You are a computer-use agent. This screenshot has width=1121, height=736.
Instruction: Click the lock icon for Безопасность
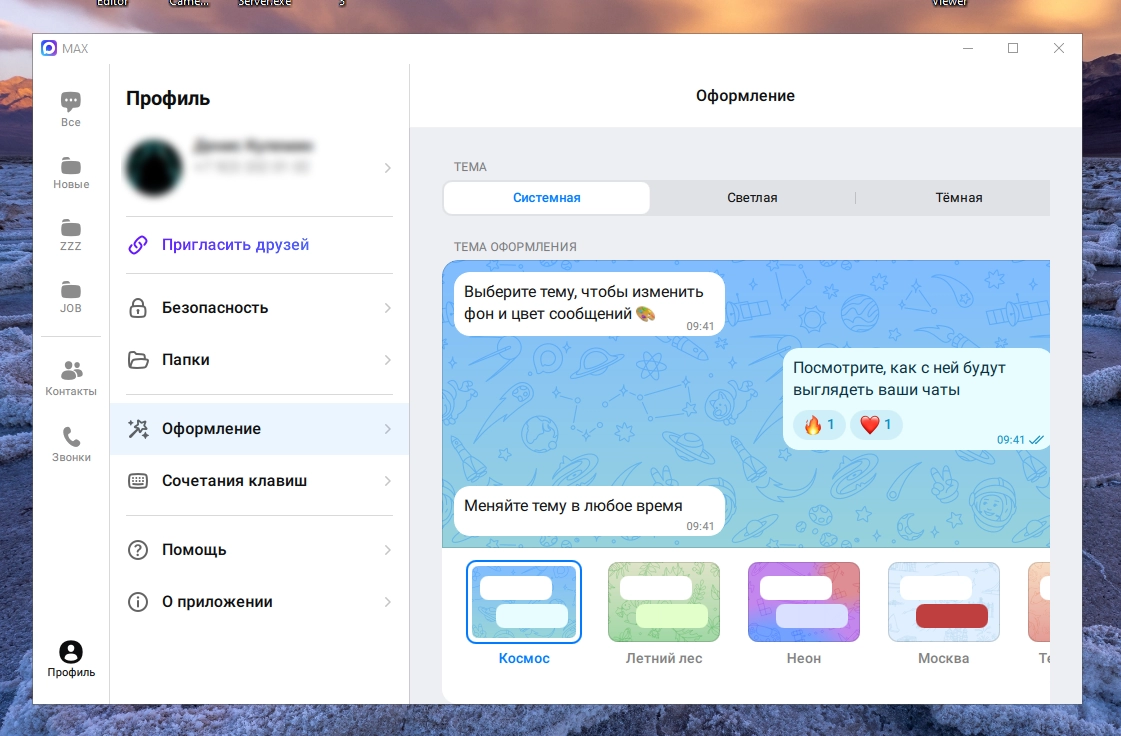coord(137,308)
